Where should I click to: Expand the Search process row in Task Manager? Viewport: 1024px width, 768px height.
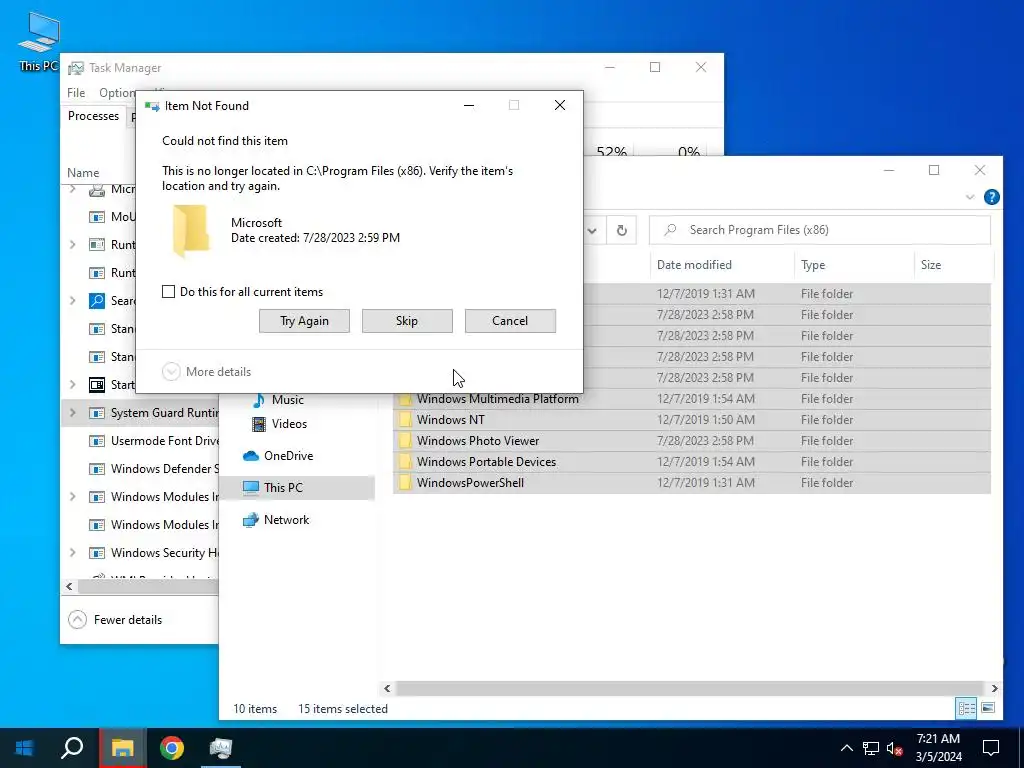pyautogui.click(x=72, y=300)
